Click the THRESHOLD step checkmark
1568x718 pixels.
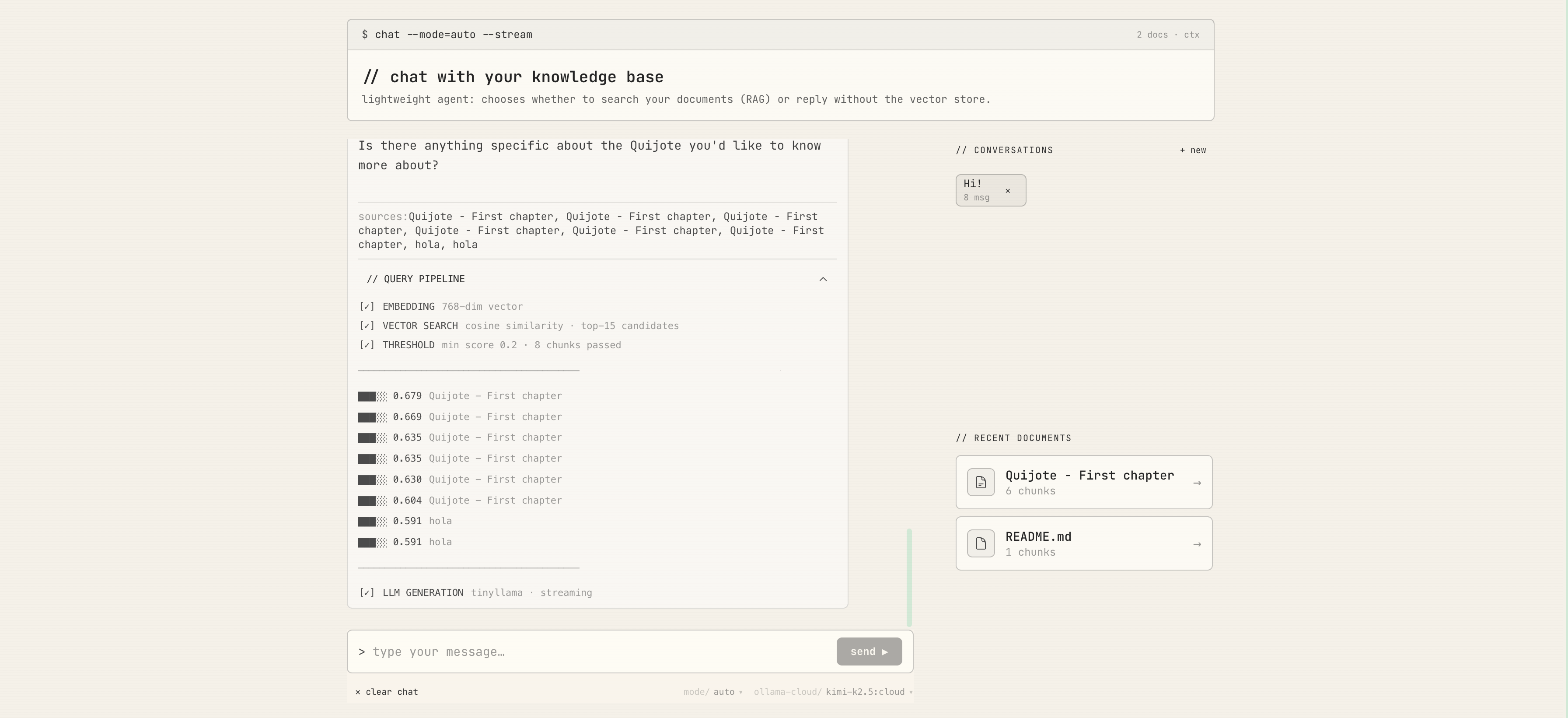tap(367, 345)
